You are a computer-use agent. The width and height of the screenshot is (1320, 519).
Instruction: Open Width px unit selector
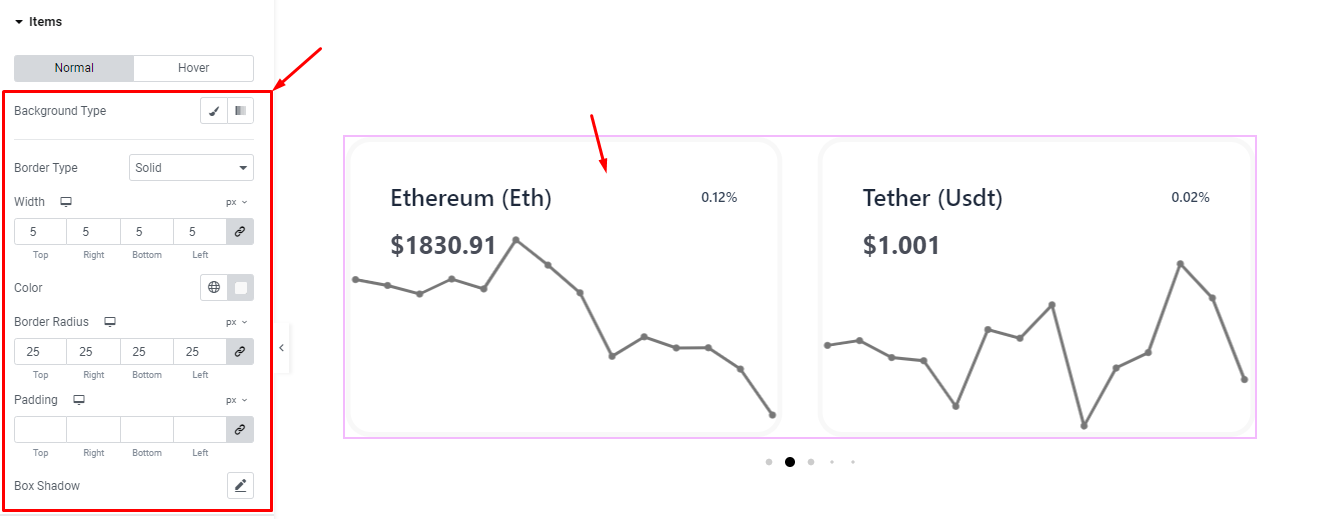tap(237, 202)
